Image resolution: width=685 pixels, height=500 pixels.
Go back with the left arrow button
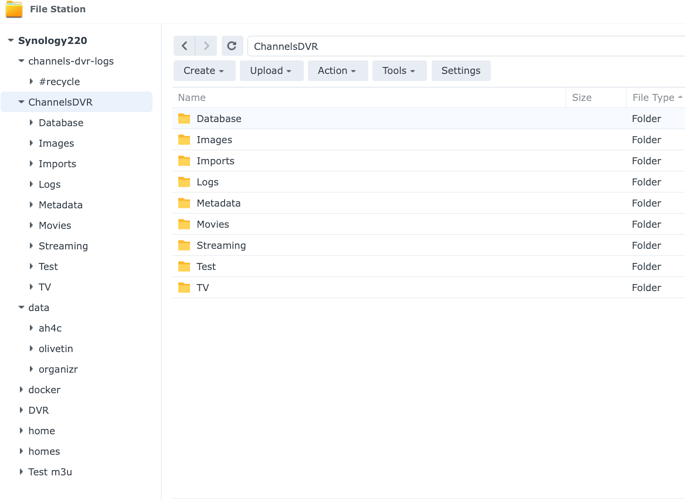click(x=184, y=46)
